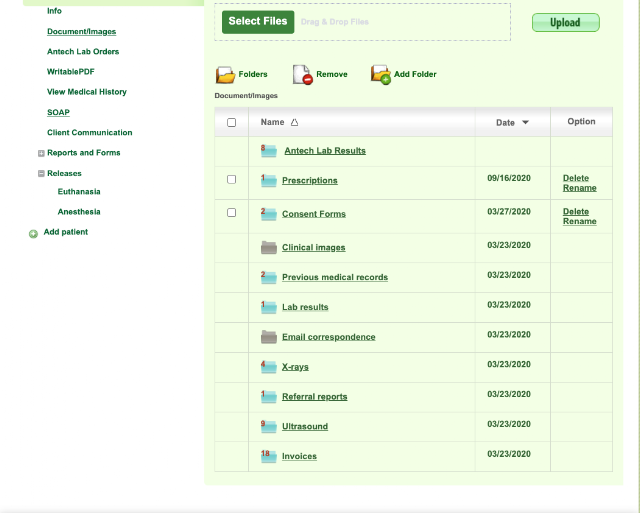Click the Folders toolbar label

point(253,74)
